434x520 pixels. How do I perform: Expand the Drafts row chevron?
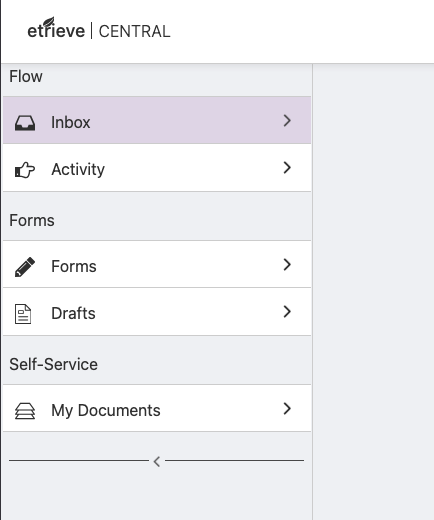click(287, 312)
